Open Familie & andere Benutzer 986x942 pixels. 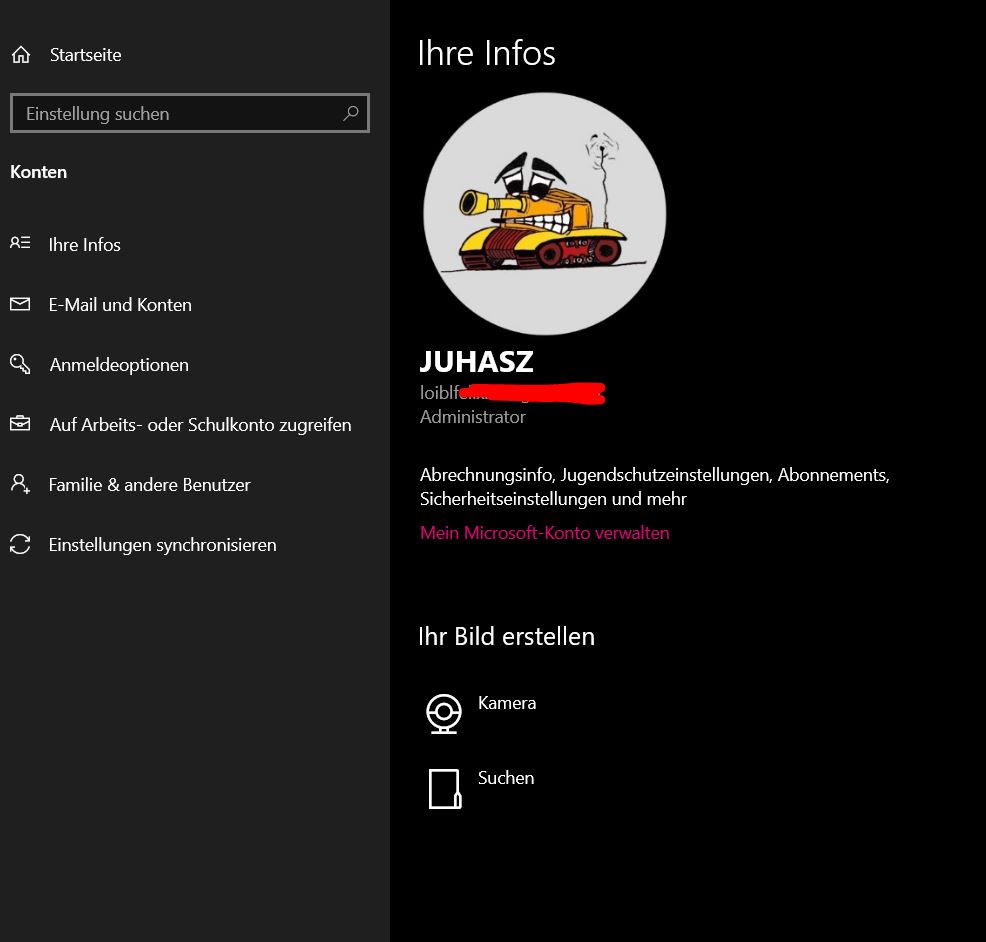coord(149,485)
